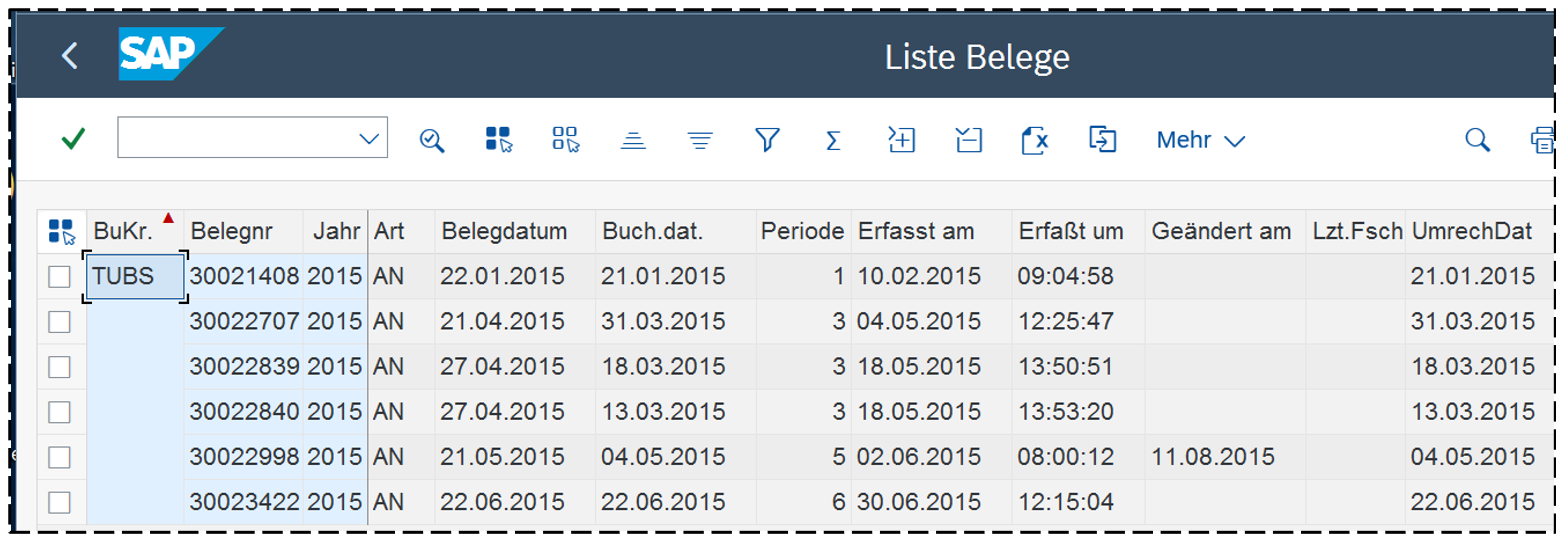Click the select-all rows grid corner icon
The width and height of the screenshot is (1561, 541).
[61, 232]
